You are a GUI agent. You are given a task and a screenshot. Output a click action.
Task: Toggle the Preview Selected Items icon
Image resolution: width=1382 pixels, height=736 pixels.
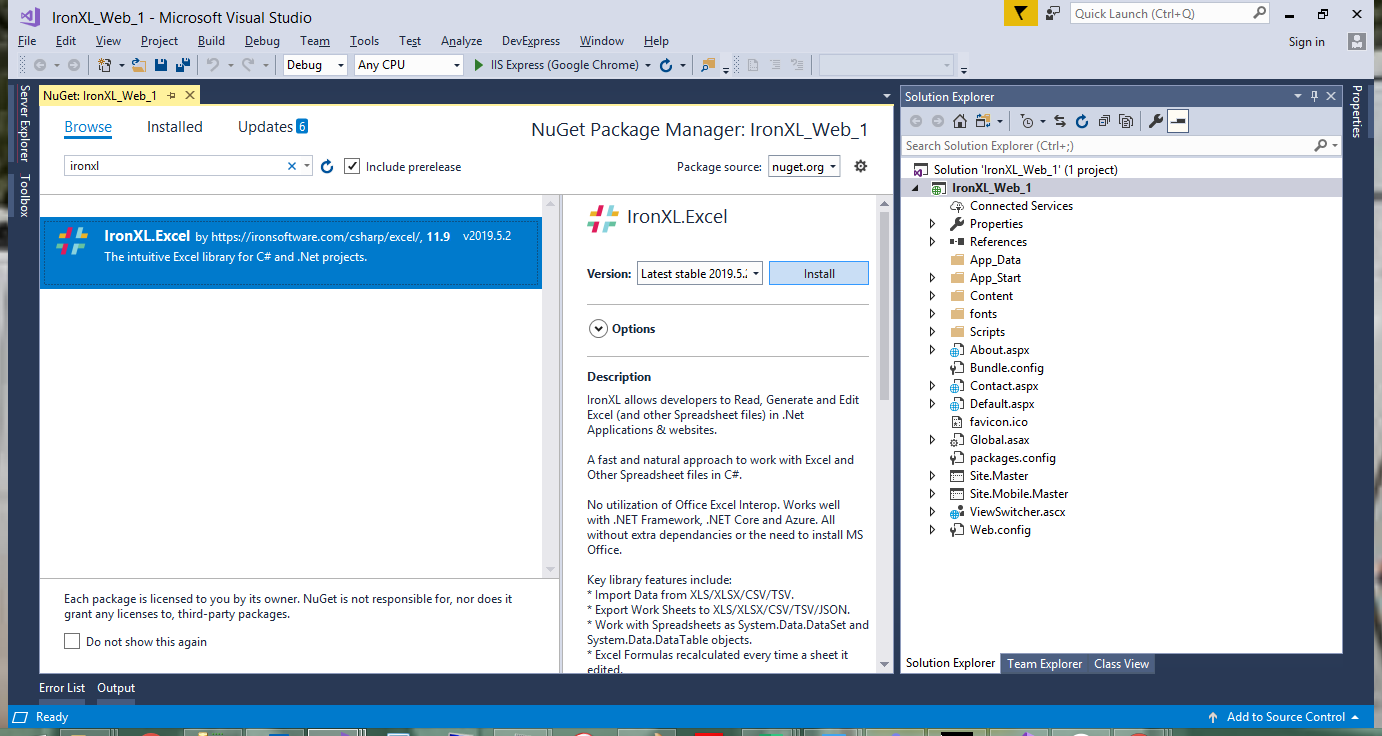click(1178, 121)
